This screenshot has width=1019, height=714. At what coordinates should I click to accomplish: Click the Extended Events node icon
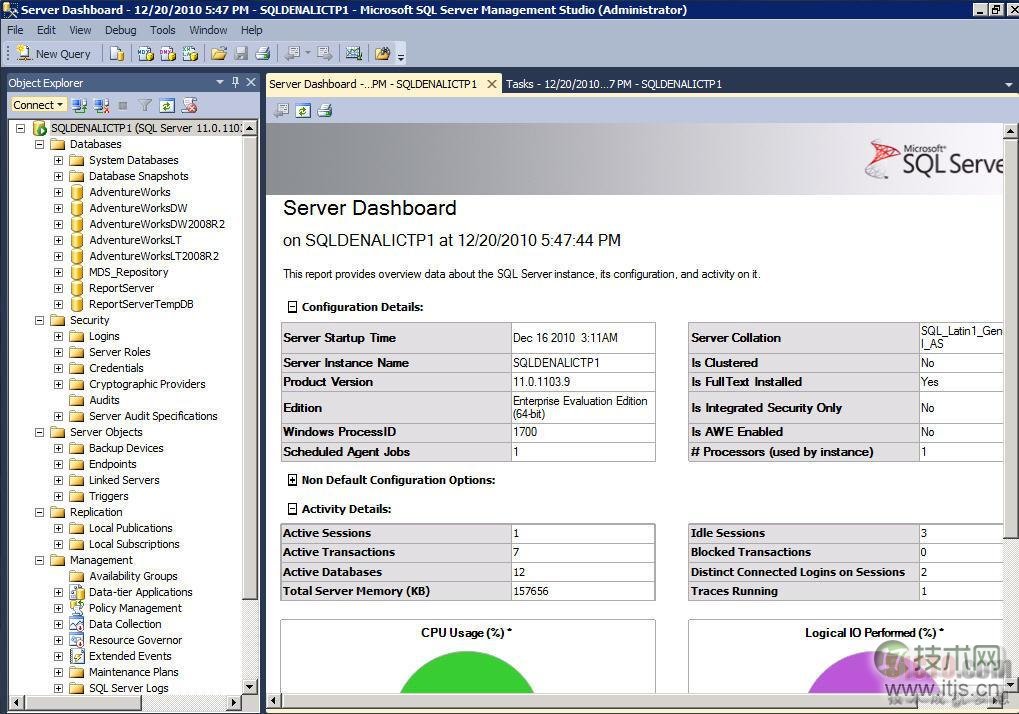[77, 656]
